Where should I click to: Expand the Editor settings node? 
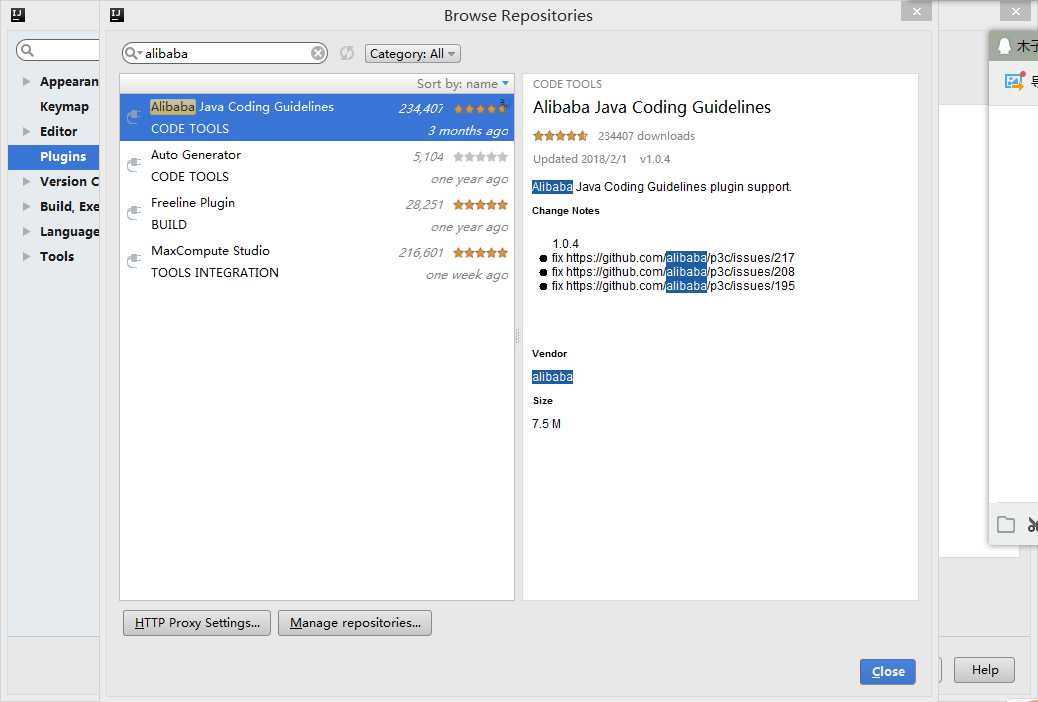pyautogui.click(x=26, y=131)
